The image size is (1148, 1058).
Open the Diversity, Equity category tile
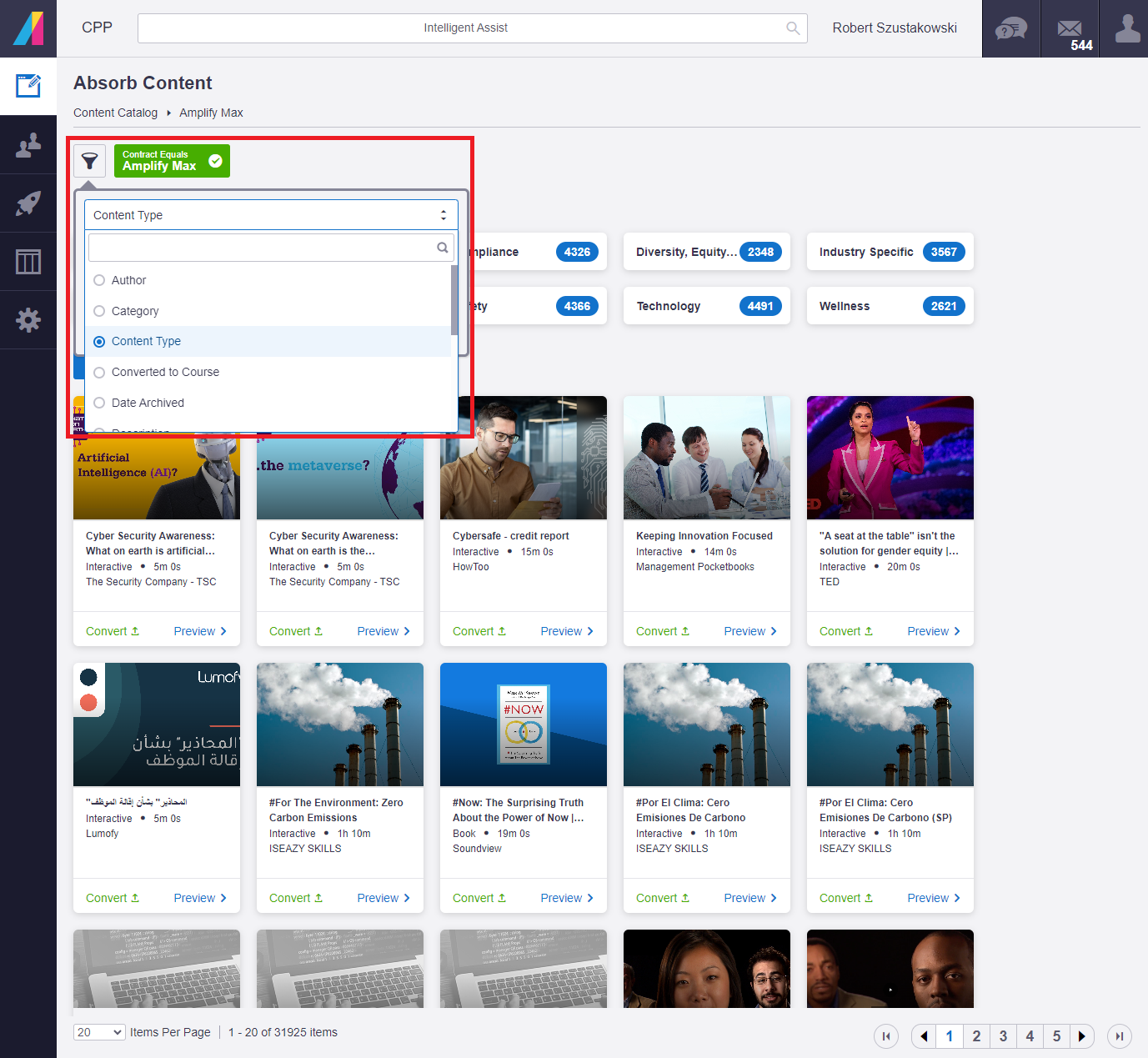[x=707, y=252]
